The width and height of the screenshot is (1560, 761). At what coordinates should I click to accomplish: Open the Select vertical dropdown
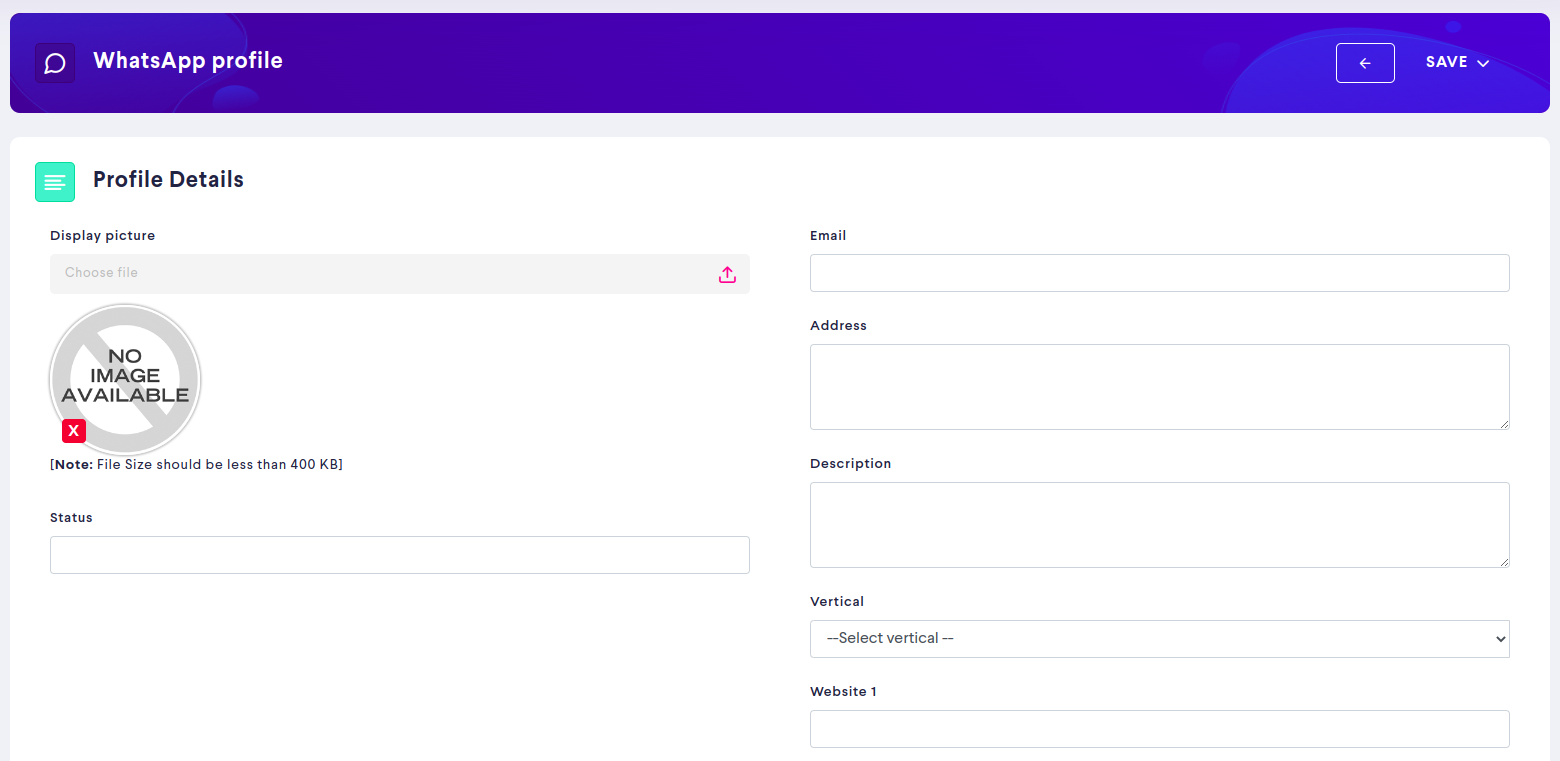coord(1159,638)
